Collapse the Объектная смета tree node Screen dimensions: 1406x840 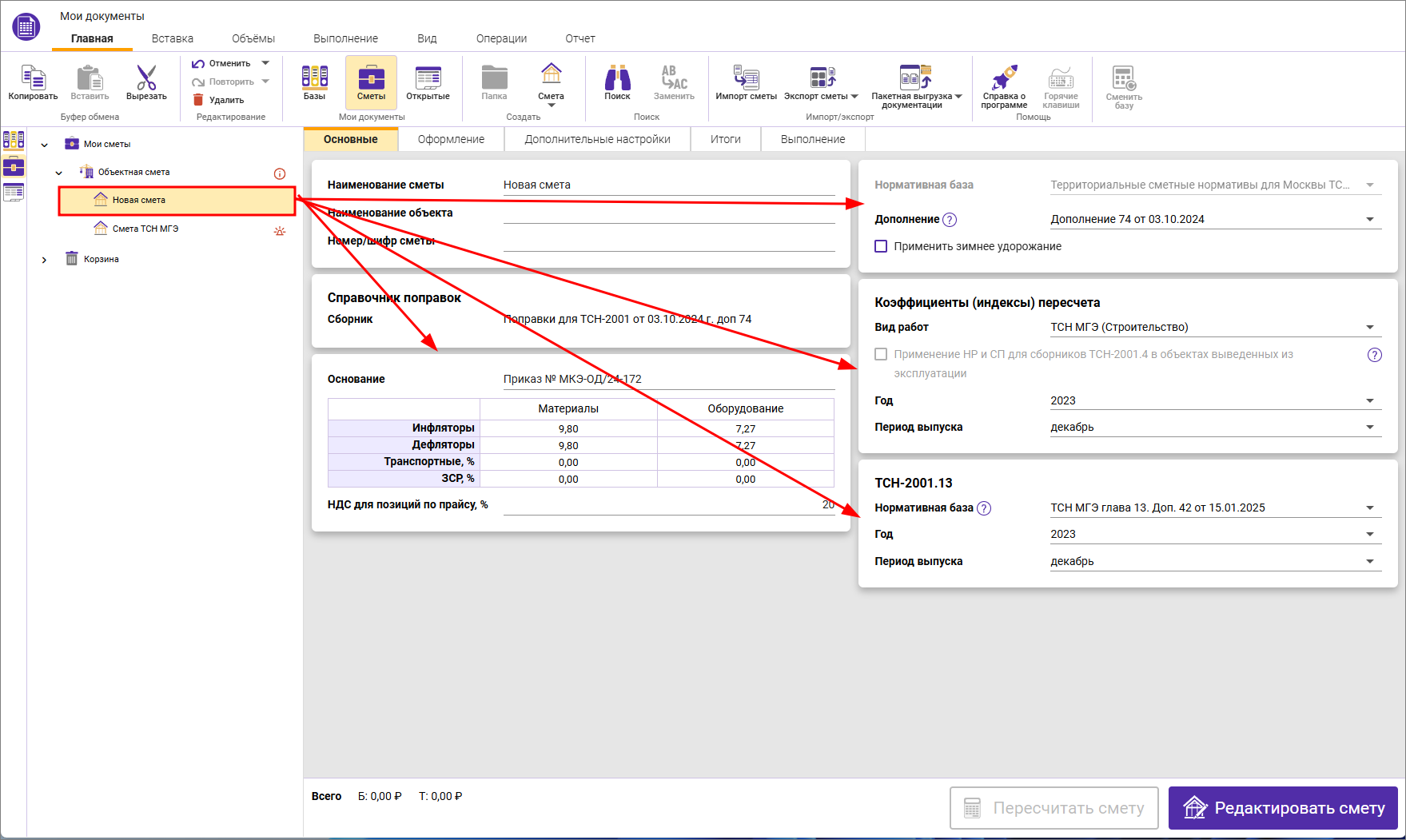click(x=59, y=173)
